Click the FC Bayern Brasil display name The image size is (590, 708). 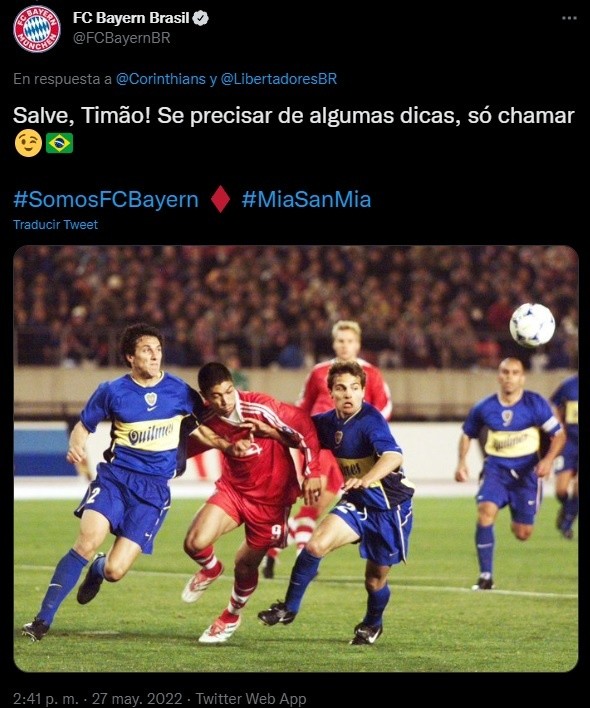[x=131, y=18]
